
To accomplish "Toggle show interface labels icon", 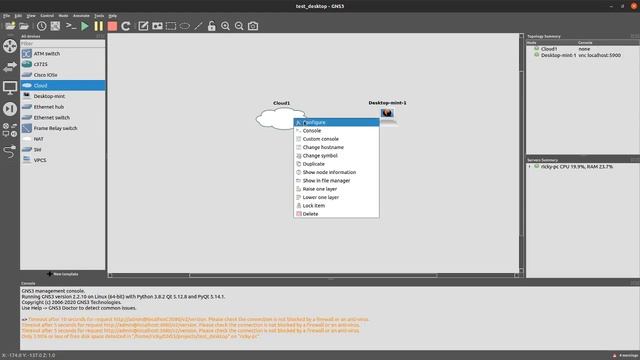I will coord(56,26).
